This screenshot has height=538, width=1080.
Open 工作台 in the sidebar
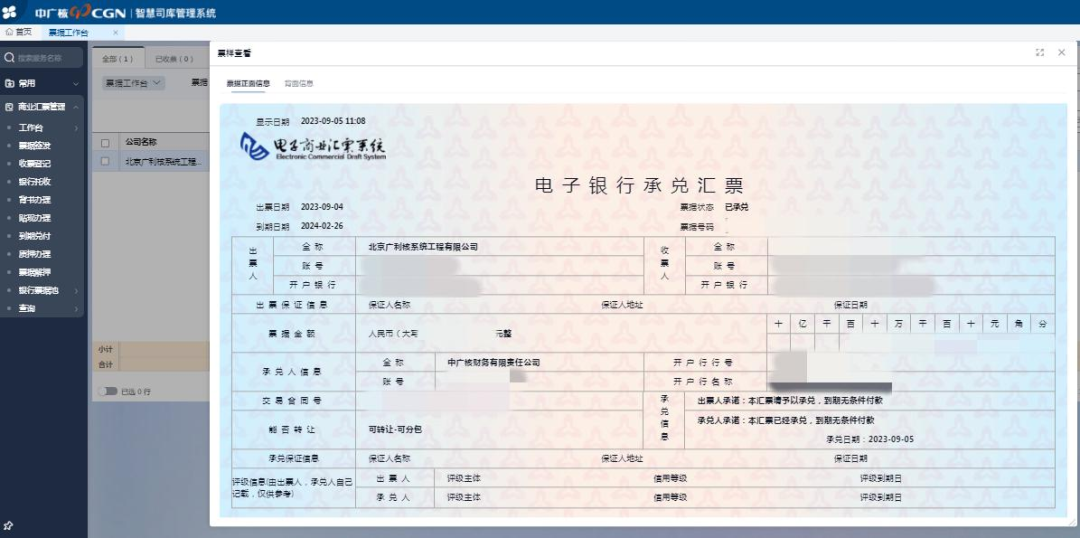point(31,128)
